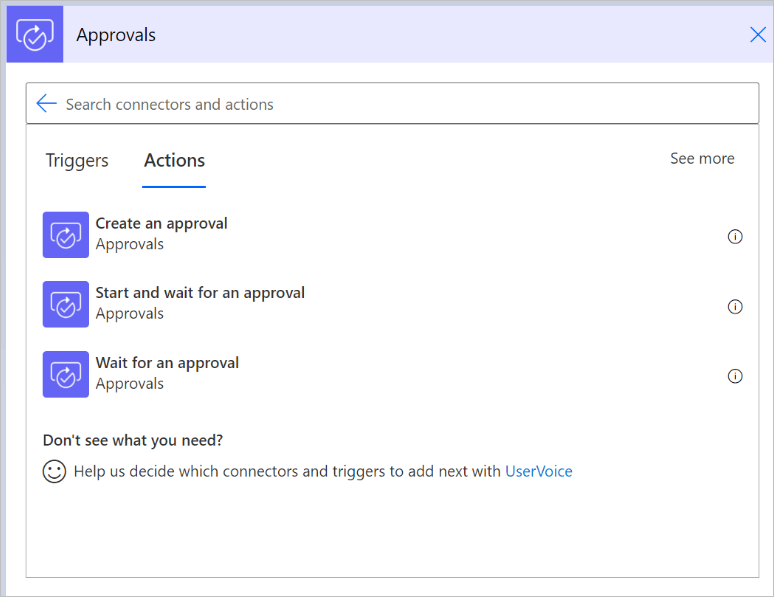Open info for Wait for an approval
Image resolution: width=774 pixels, height=597 pixels.
point(735,377)
